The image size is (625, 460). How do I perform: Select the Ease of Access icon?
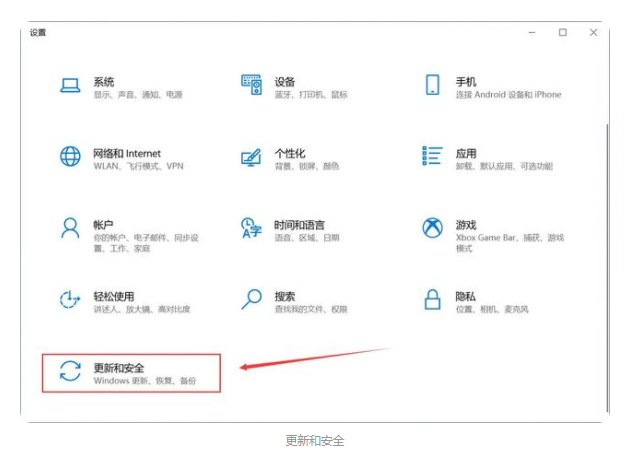point(70,300)
